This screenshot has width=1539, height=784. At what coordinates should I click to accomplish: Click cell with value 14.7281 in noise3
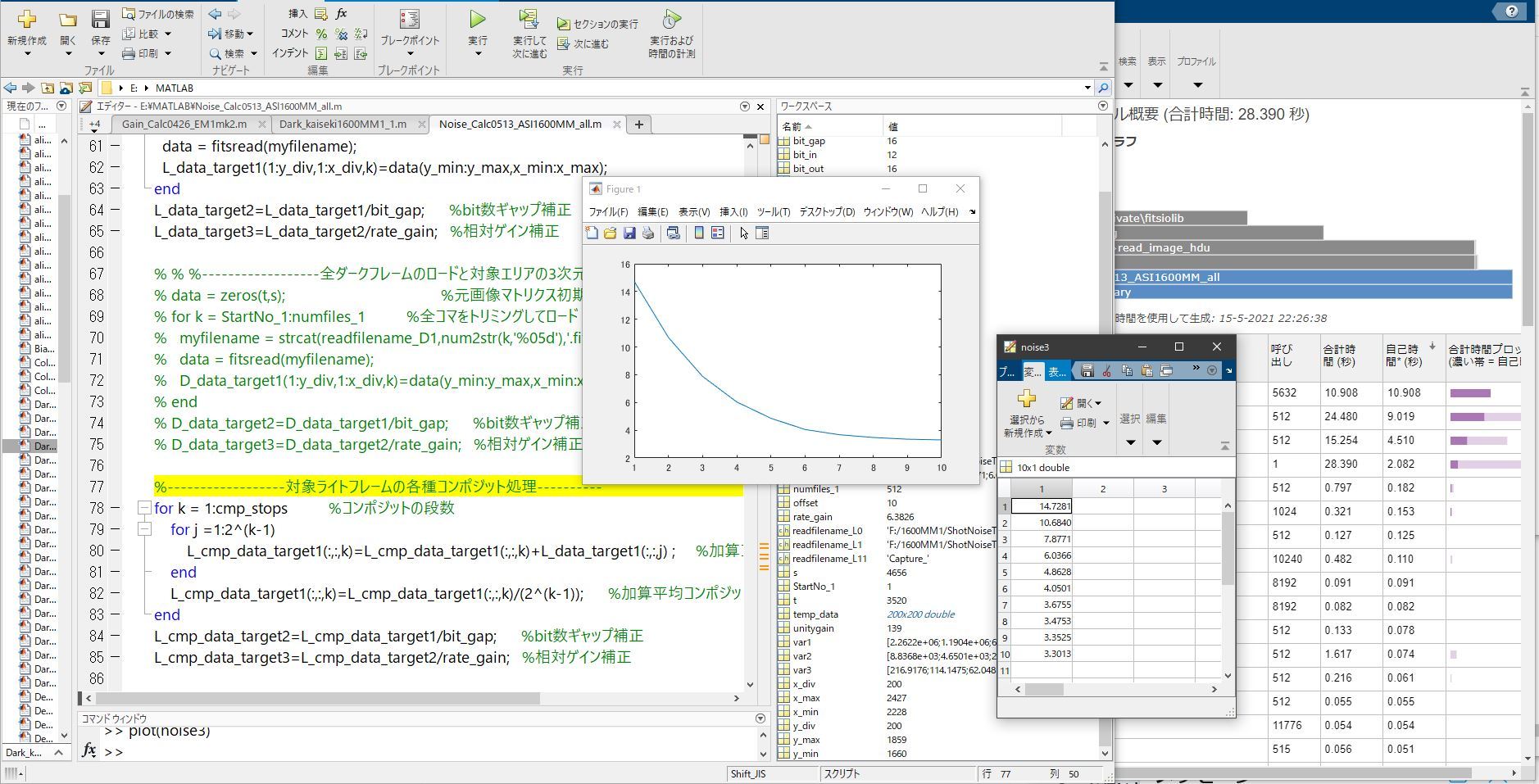(1042, 506)
